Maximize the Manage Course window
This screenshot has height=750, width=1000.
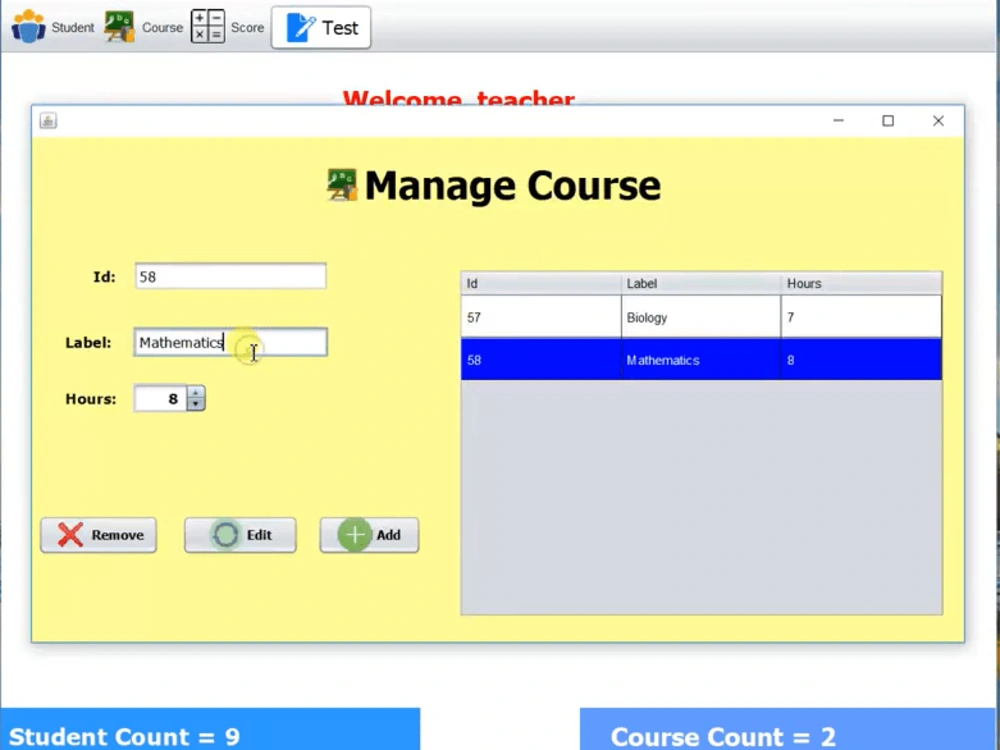tap(888, 121)
